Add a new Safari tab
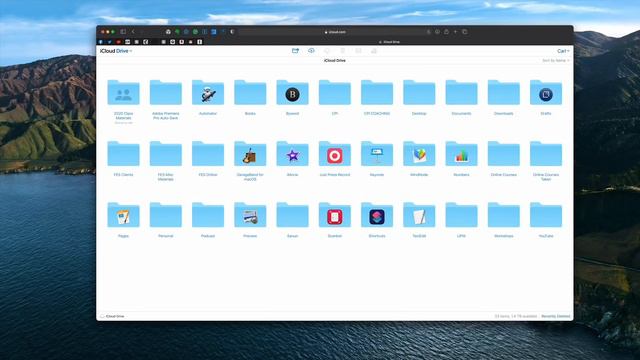640x360 pixels. click(456, 31)
